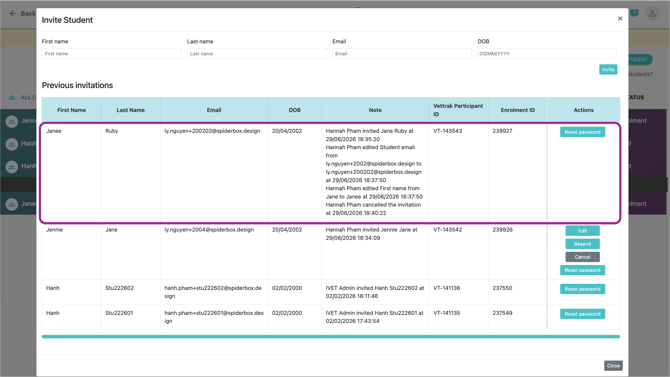The height and width of the screenshot is (377, 670).
Task: Click participant ID VT-143542
Action: [x=447, y=230]
